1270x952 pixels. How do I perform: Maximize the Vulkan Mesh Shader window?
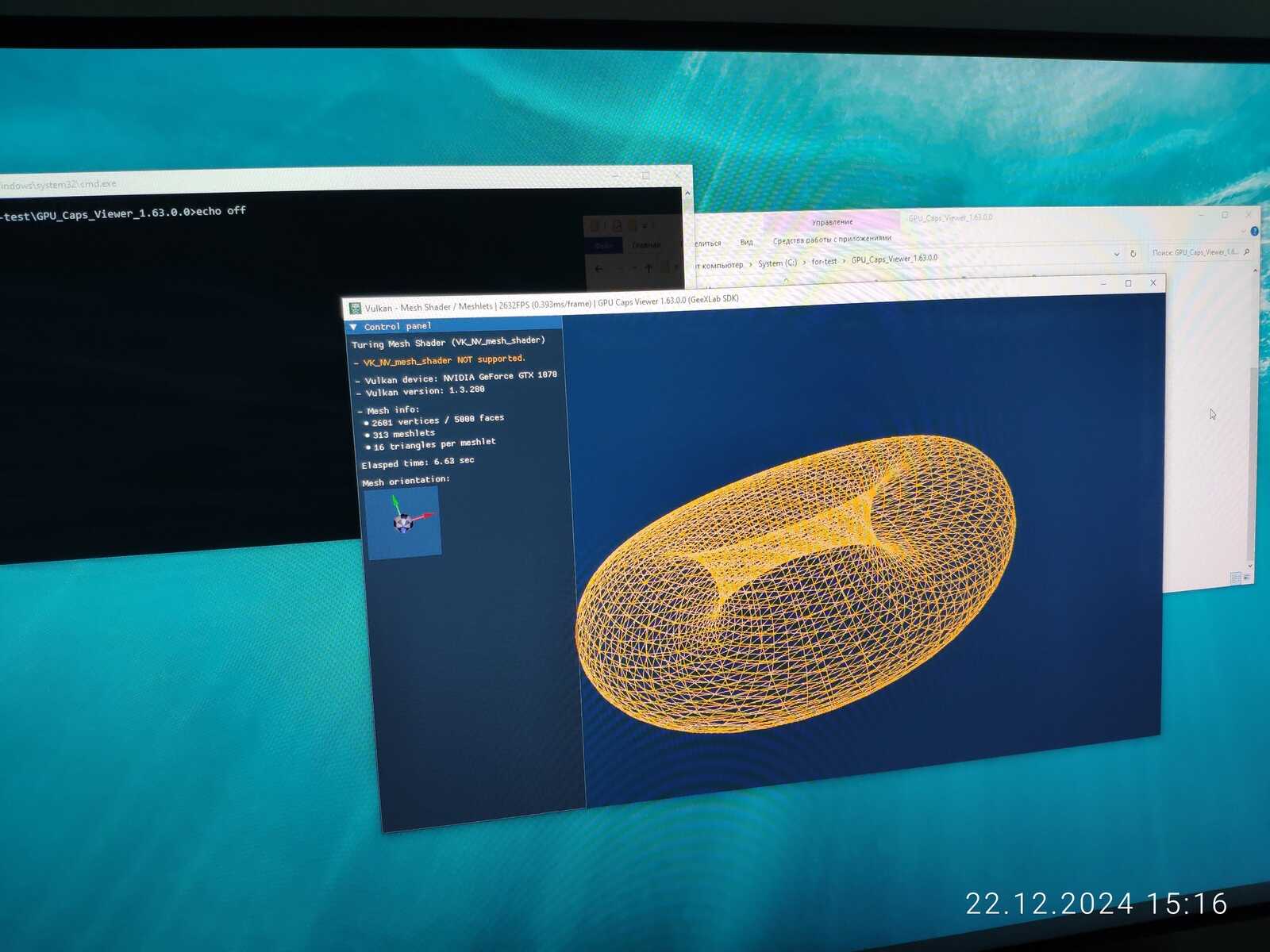[1128, 283]
